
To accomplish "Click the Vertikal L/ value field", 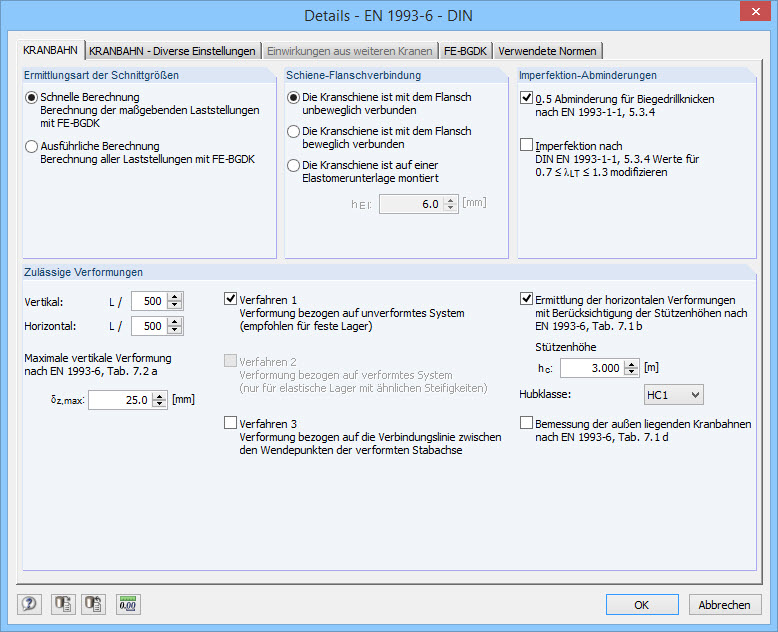I will coord(149,301).
